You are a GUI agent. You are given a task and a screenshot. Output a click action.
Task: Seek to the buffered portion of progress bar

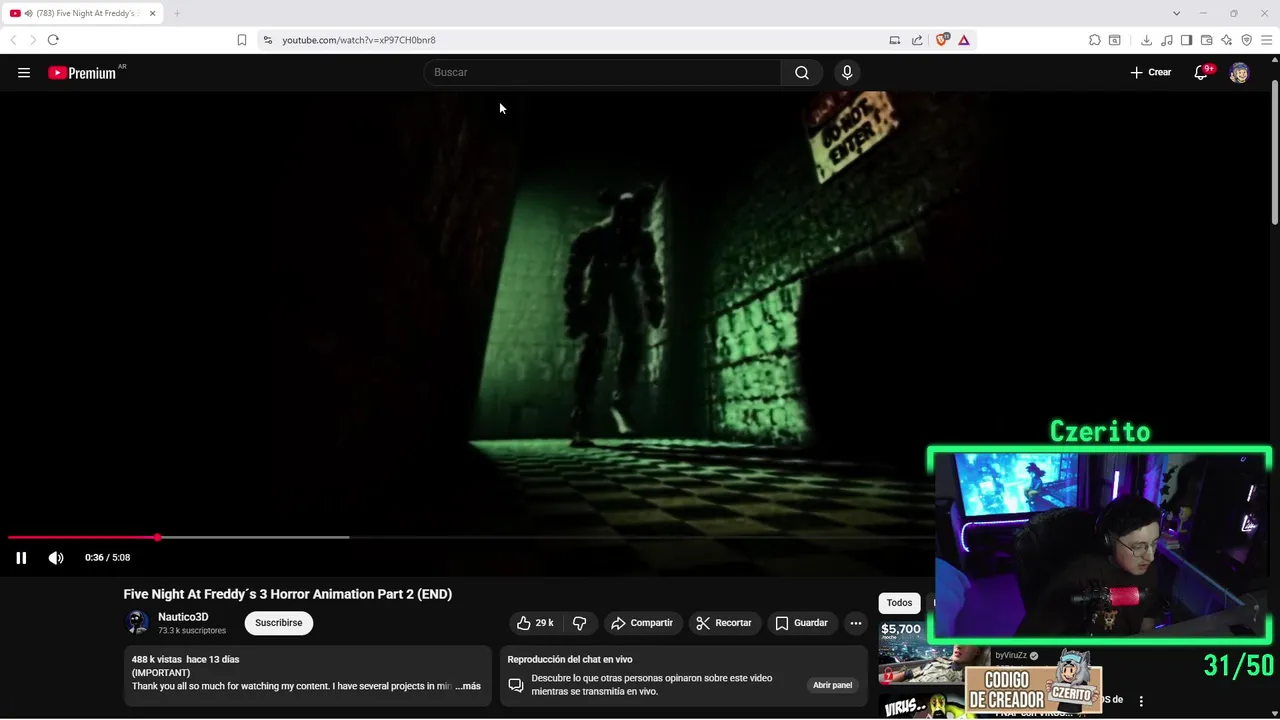tap(255, 537)
